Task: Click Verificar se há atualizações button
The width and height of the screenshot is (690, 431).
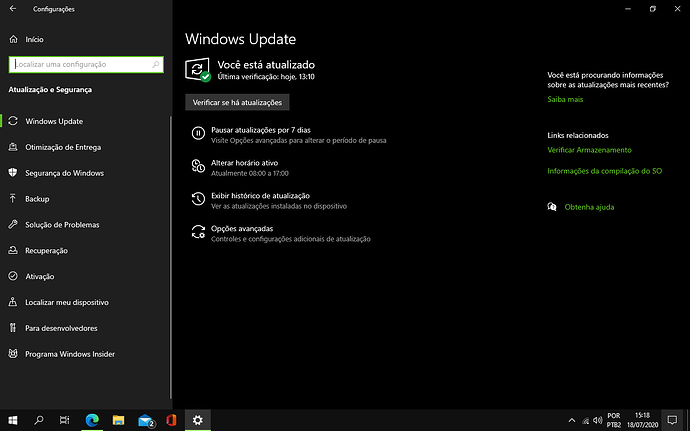Action: (237, 102)
